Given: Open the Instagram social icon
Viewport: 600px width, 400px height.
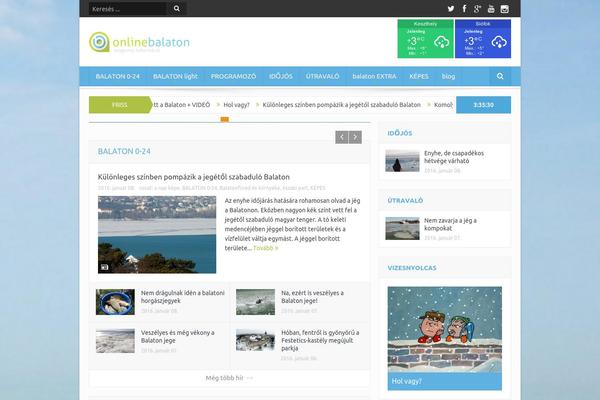Looking at the screenshot, I should 505,9.
